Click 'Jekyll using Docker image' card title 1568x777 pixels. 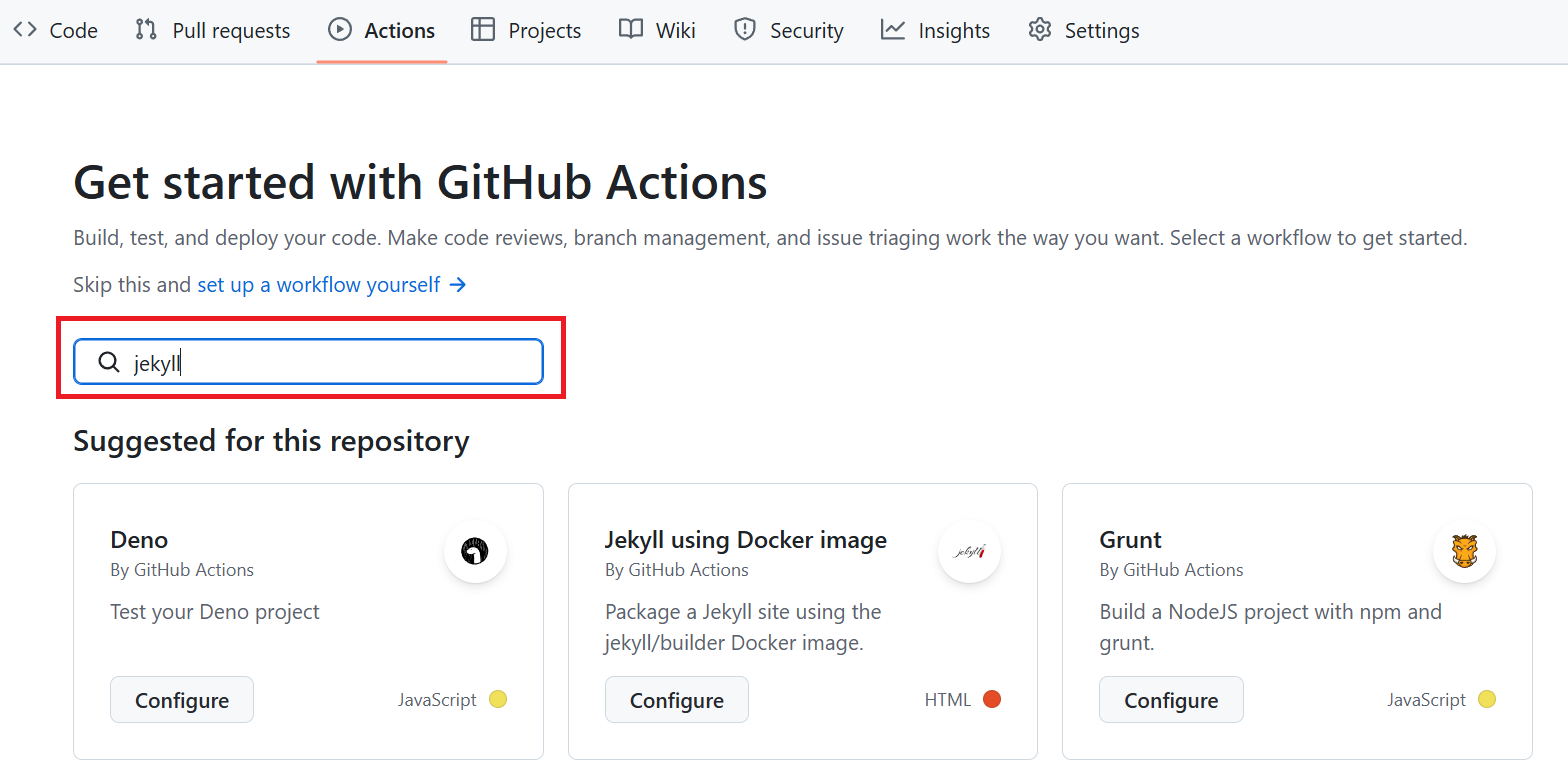746,540
